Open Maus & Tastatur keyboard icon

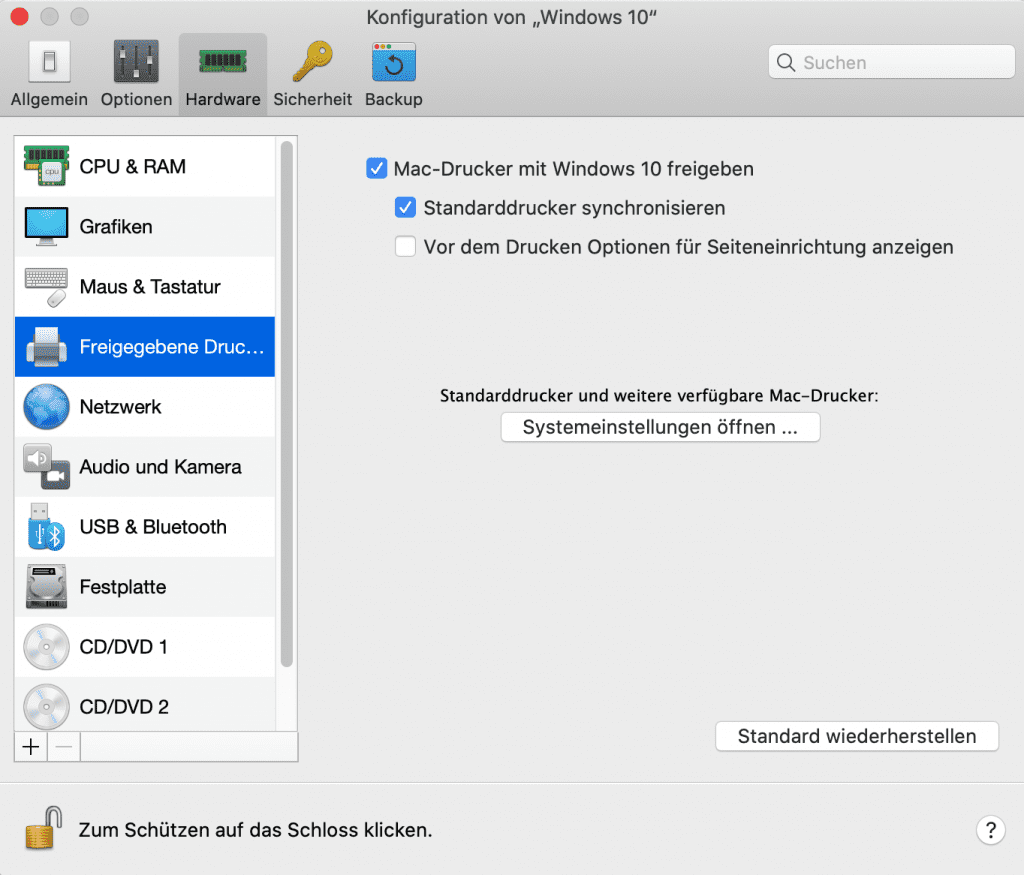pyautogui.click(x=46, y=287)
